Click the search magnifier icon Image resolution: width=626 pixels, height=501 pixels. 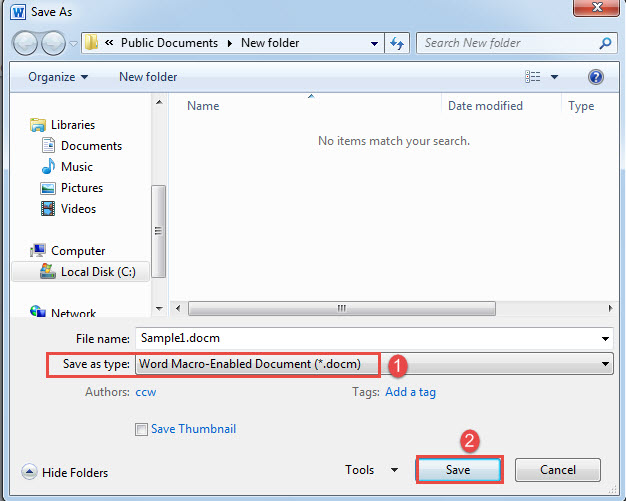(x=604, y=44)
